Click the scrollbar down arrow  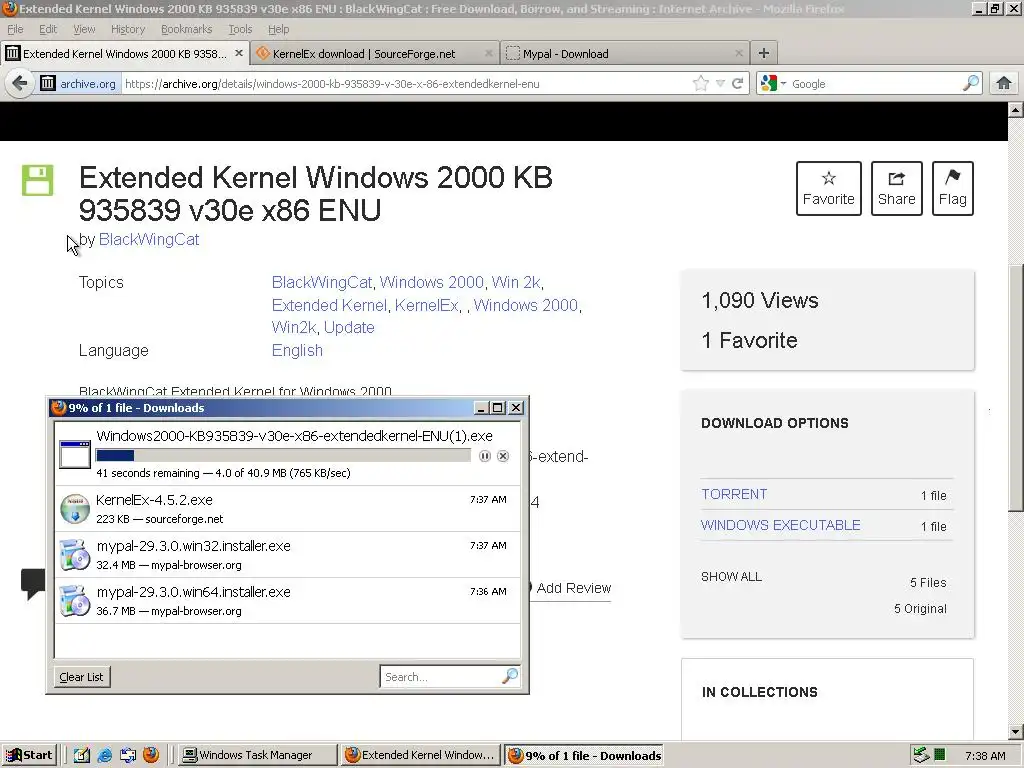coord(1016,732)
